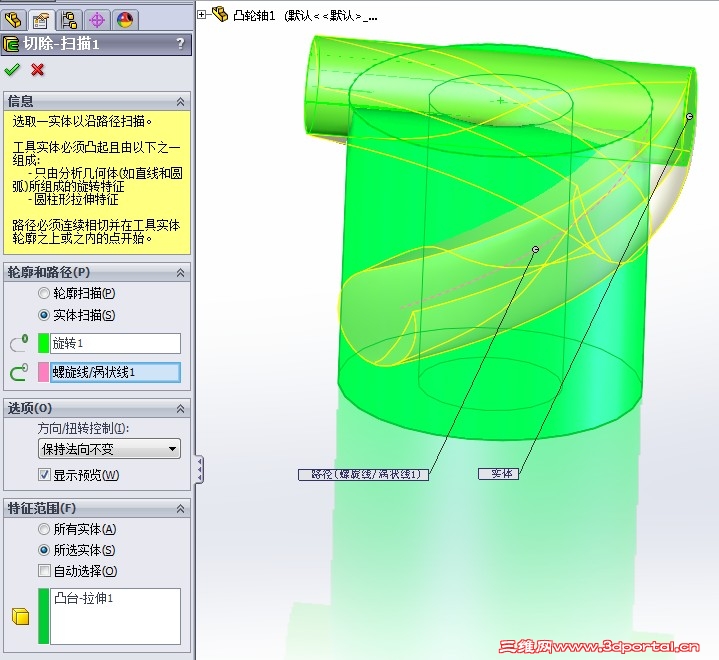Select the 所有实体(A) radio button
719x660 pixels.
(x=44, y=529)
